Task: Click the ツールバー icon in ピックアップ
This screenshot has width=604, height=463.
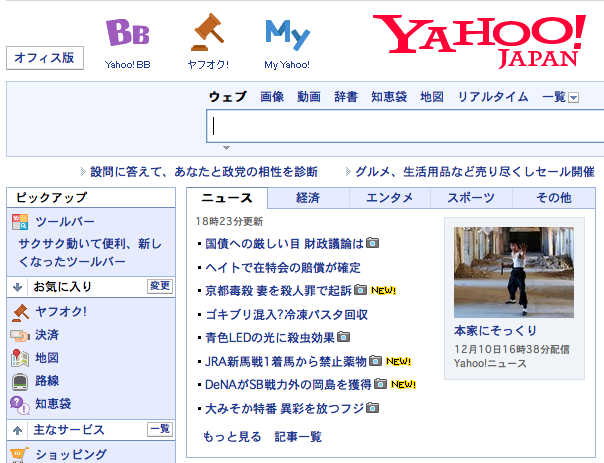Action: [20, 222]
